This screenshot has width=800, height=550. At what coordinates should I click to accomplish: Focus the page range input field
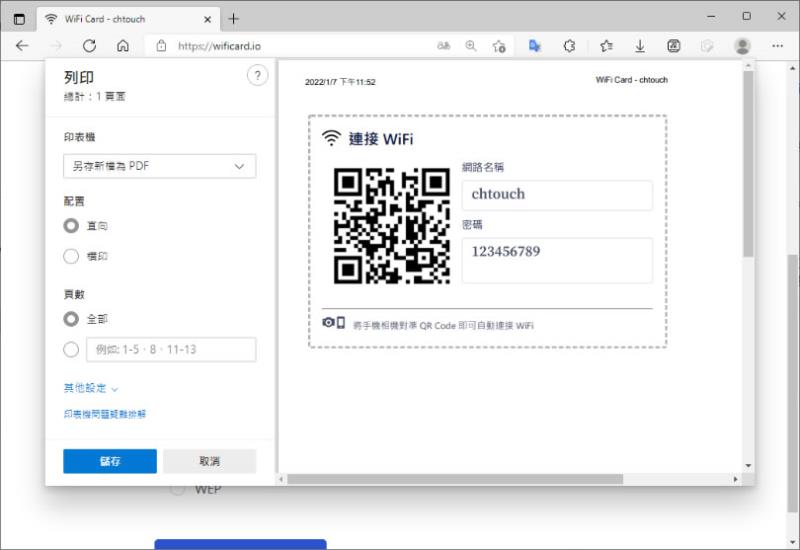click(171, 349)
